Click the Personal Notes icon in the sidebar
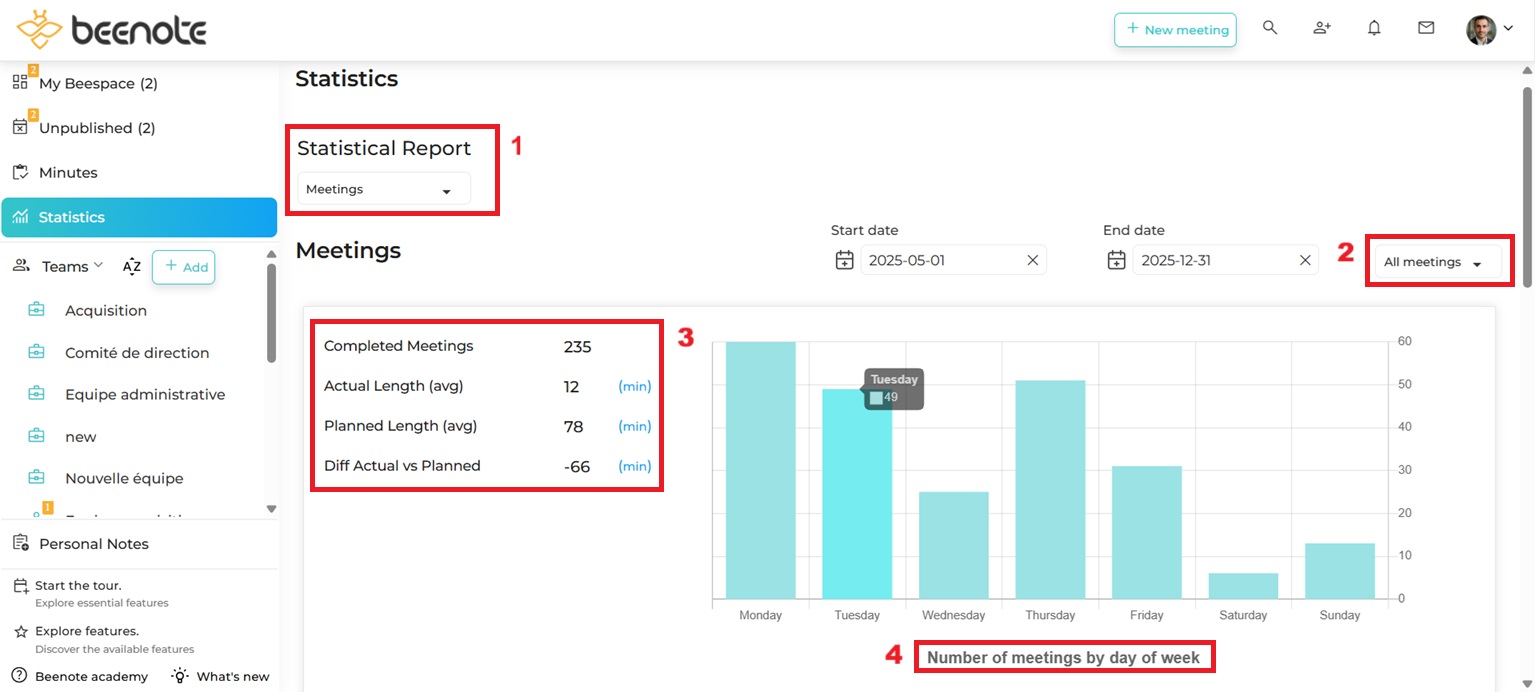This screenshot has width=1535, height=692. pos(22,543)
